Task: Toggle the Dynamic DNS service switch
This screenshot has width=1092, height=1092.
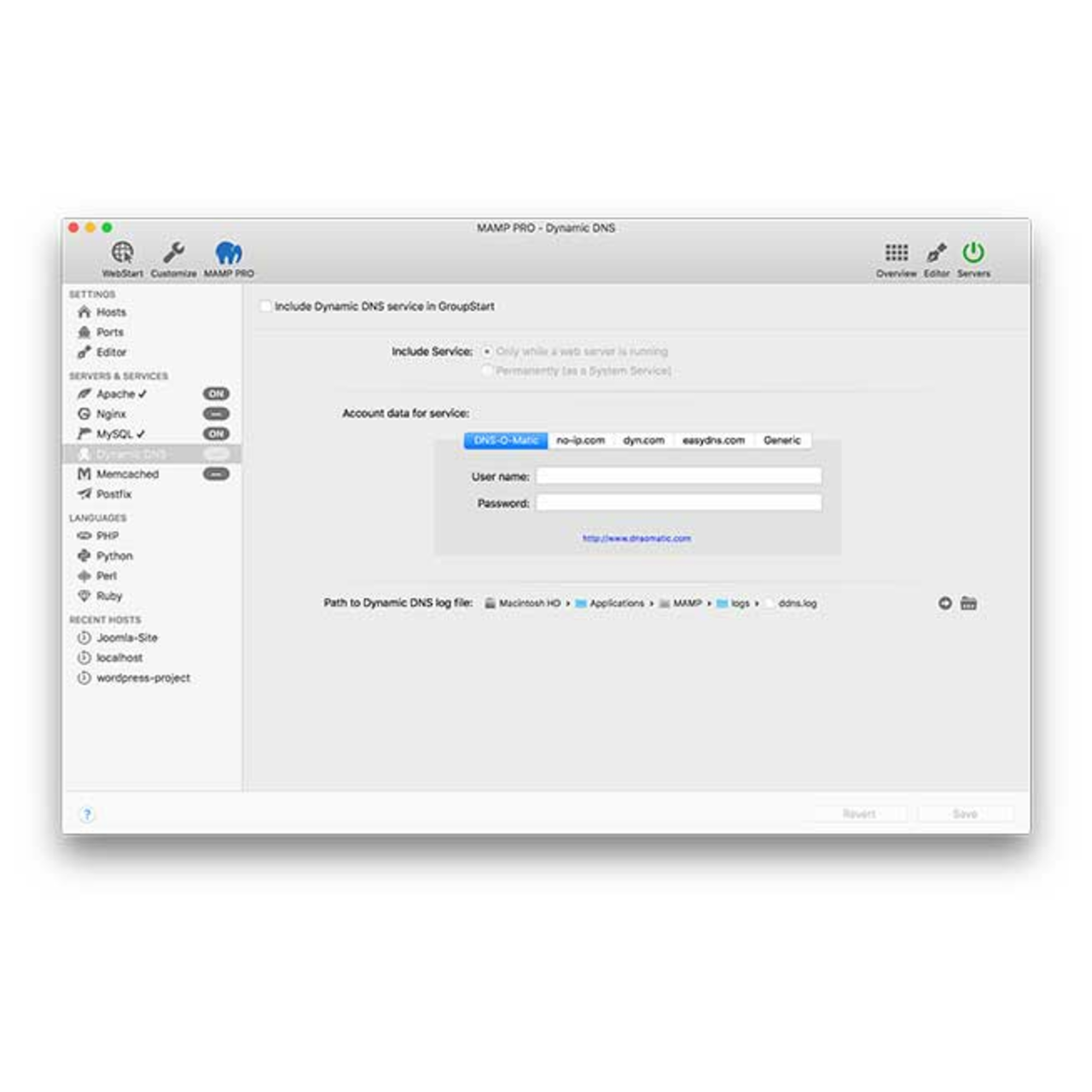Action: [x=217, y=454]
